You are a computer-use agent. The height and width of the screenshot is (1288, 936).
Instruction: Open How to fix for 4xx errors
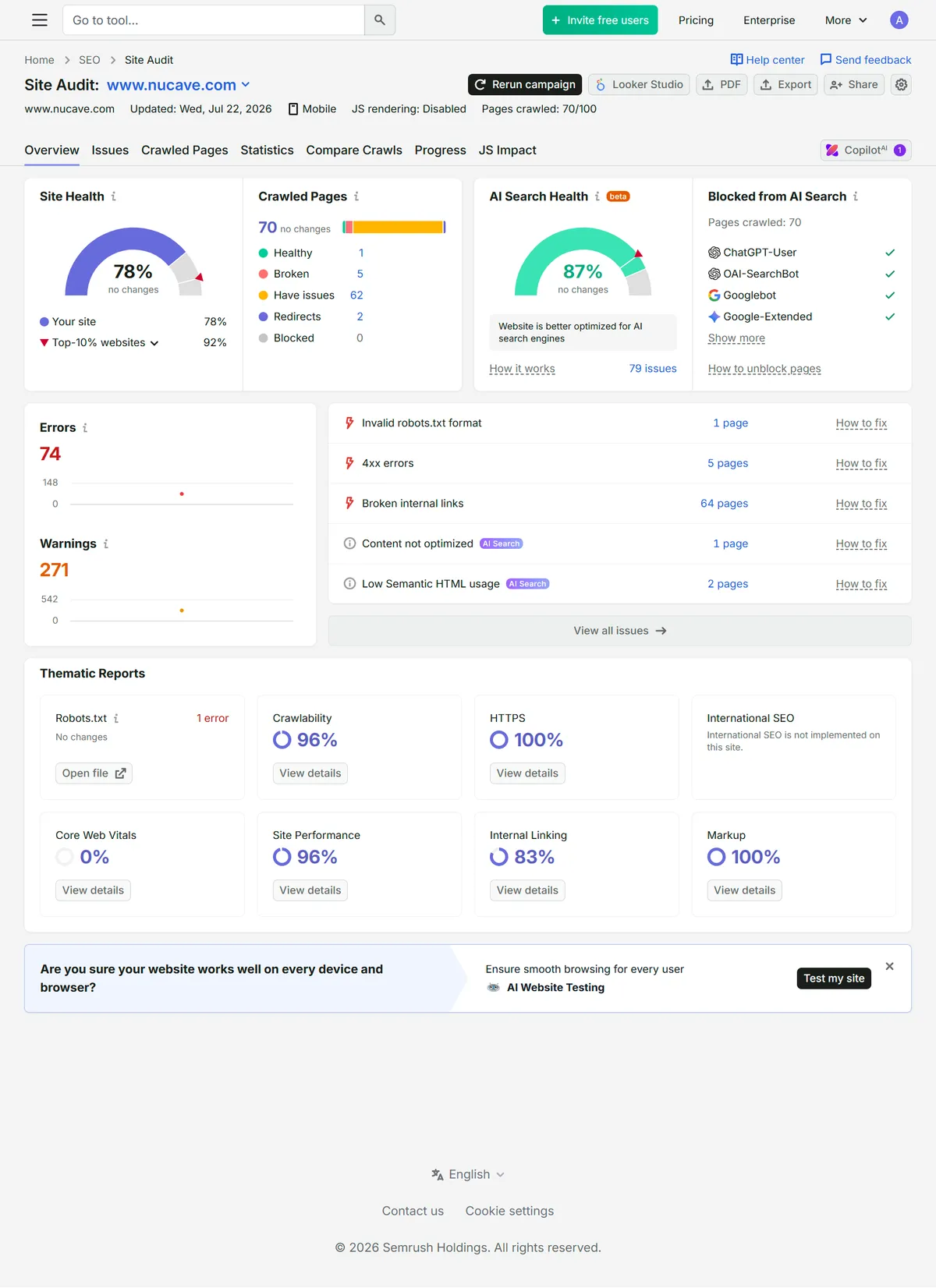(x=861, y=463)
